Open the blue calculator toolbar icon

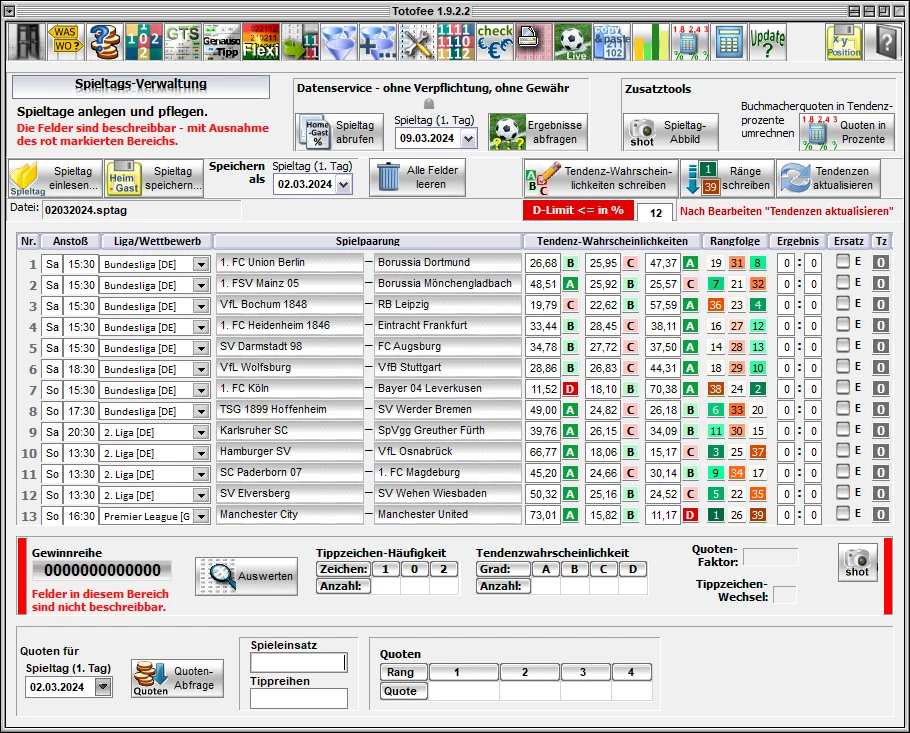coord(729,42)
